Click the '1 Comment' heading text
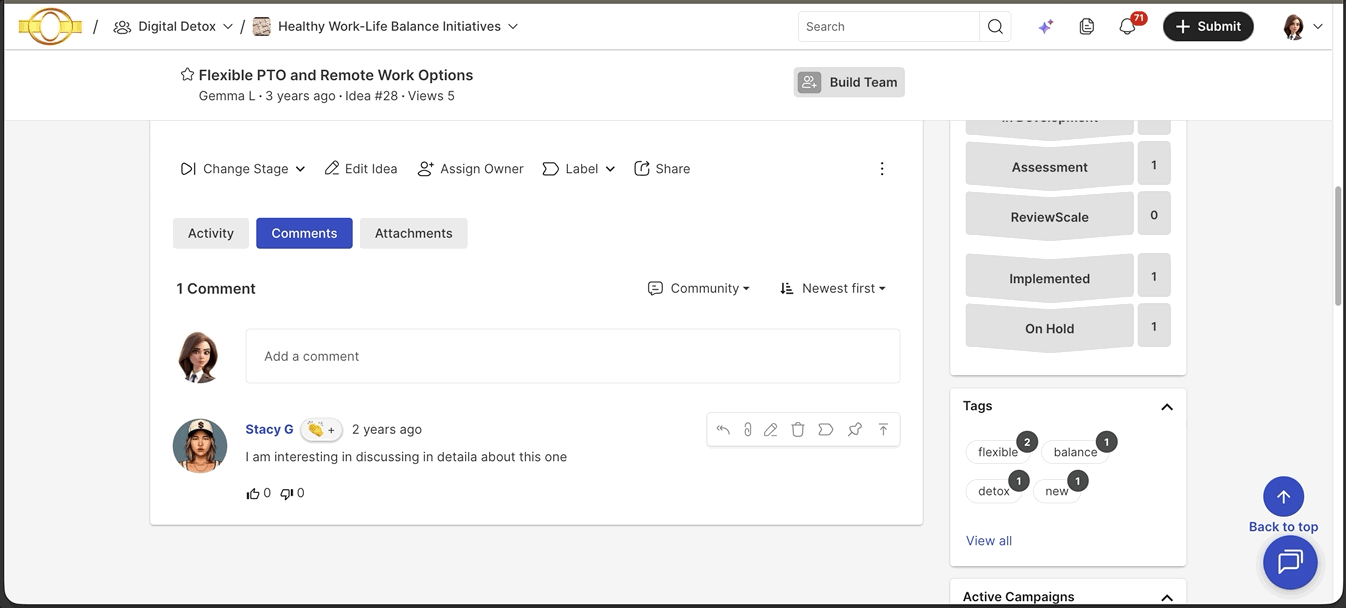1346x608 pixels. click(216, 289)
